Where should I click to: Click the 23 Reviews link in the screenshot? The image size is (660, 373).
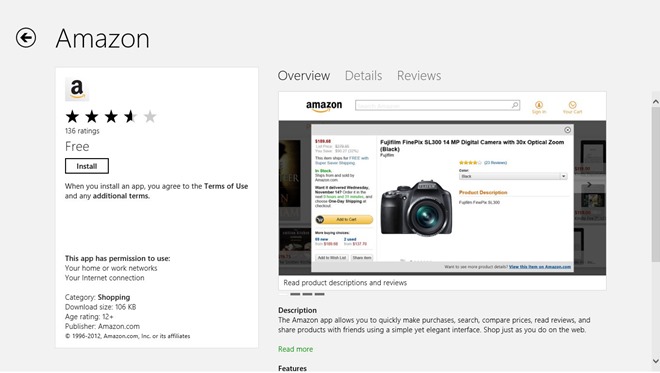pos(495,163)
